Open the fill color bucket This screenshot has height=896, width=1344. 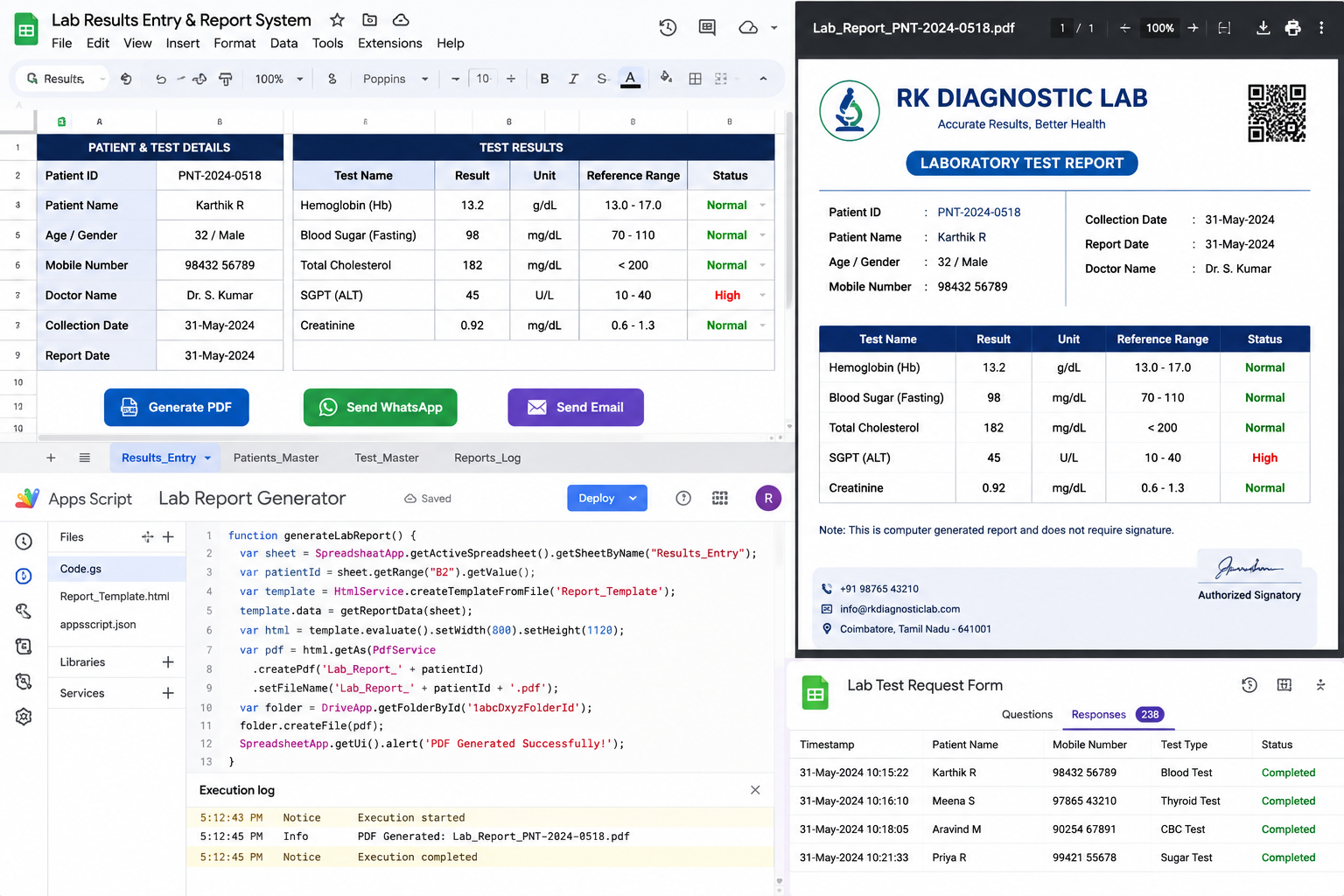(x=666, y=78)
